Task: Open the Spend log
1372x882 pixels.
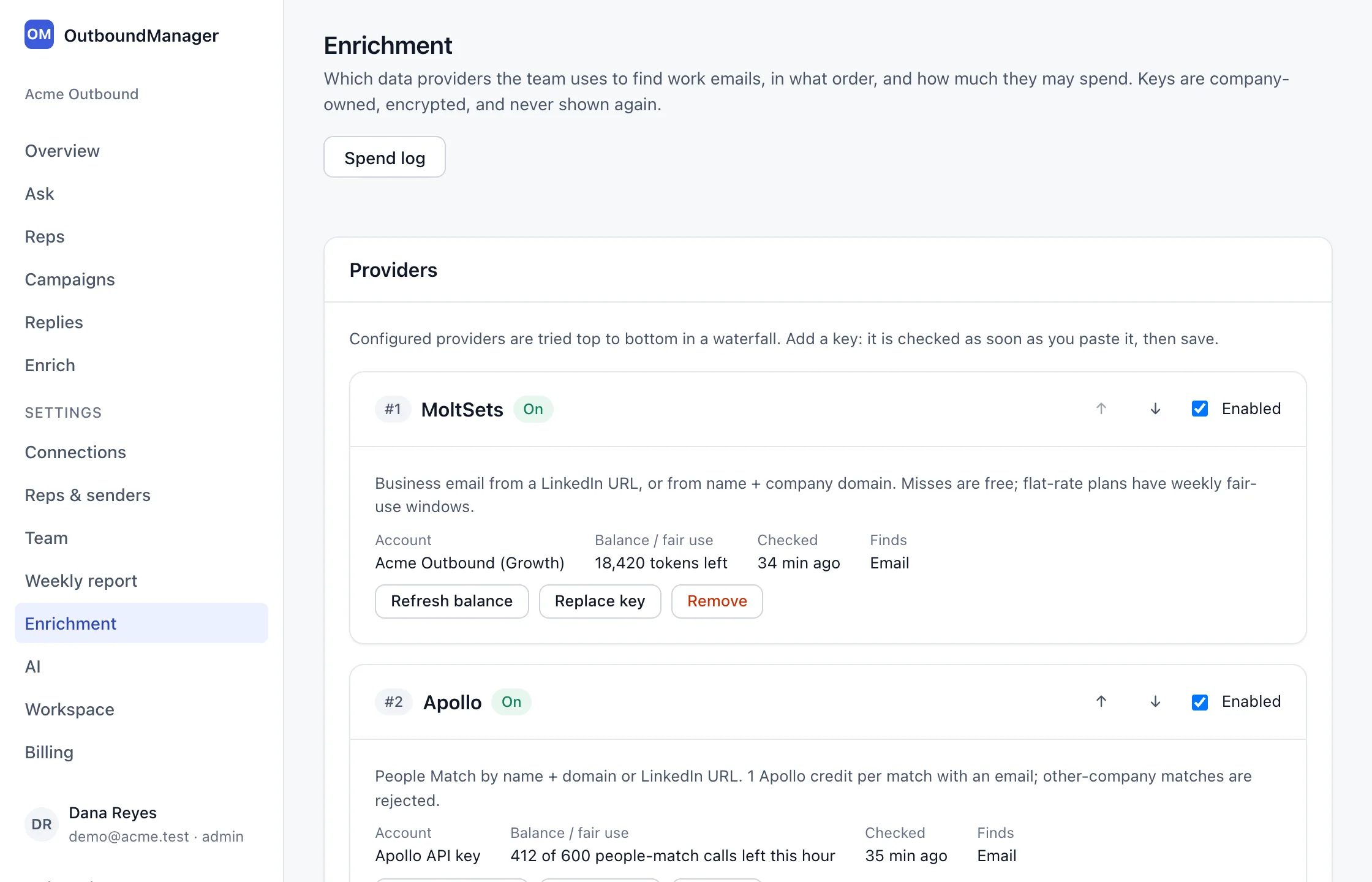Action: pos(385,157)
